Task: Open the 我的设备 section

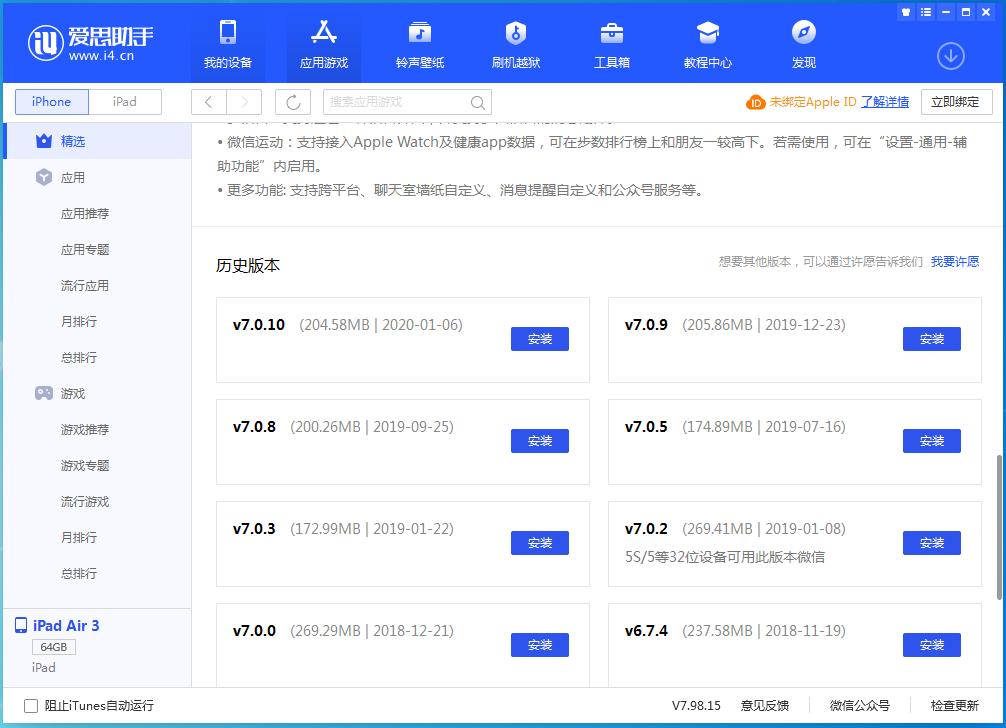Action: point(227,43)
